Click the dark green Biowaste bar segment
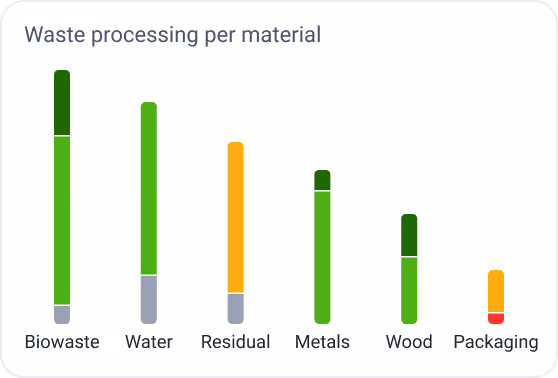558x378 pixels. pyautogui.click(x=62, y=103)
